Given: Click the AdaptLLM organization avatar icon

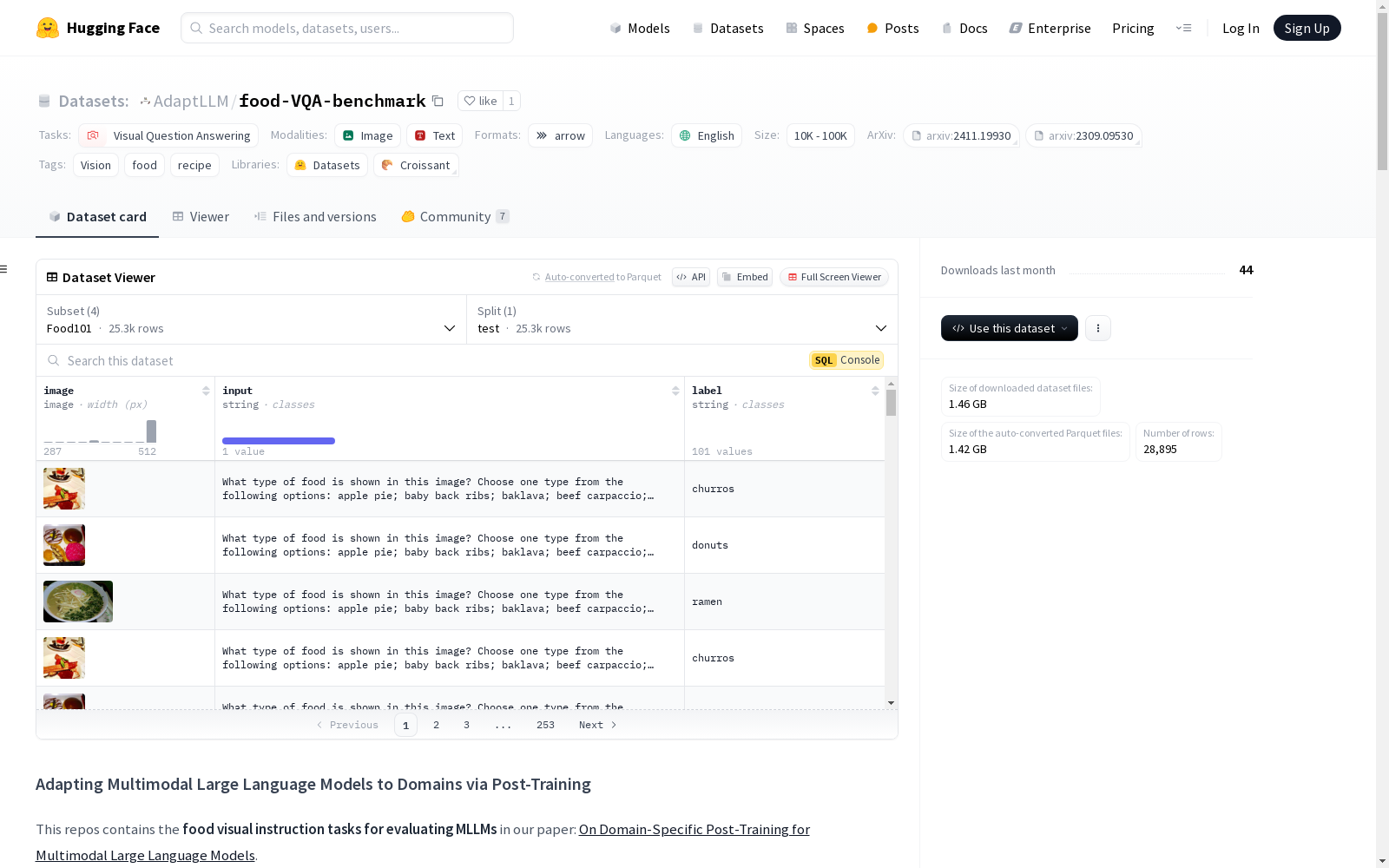Looking at the screenshot, I should coord(145,102).
